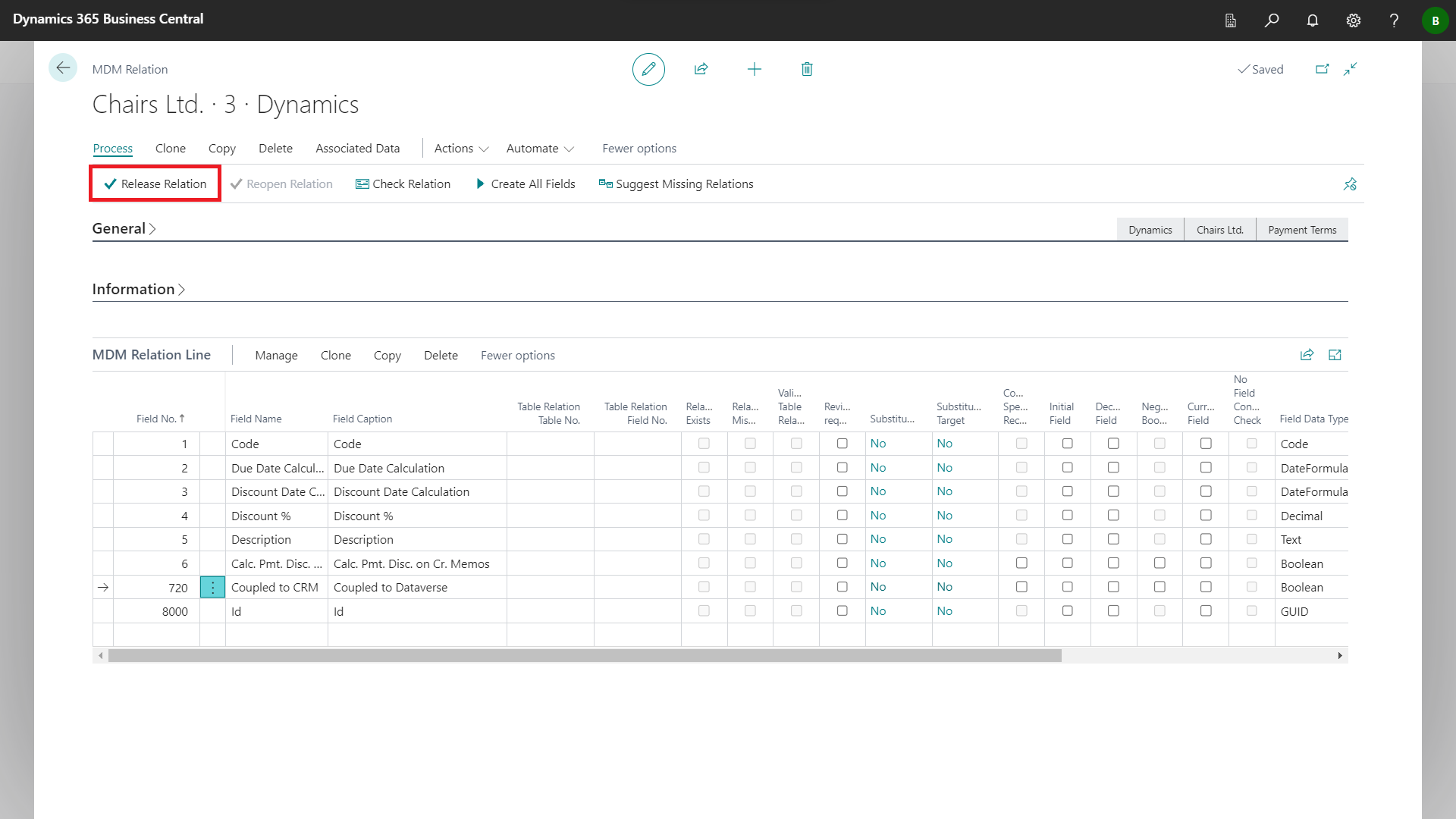Click Check Relation action

pos(403,184)
